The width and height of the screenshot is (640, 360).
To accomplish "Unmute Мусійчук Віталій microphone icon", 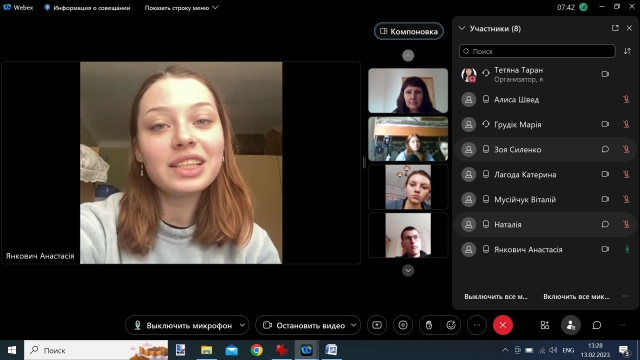I will 626,199.
